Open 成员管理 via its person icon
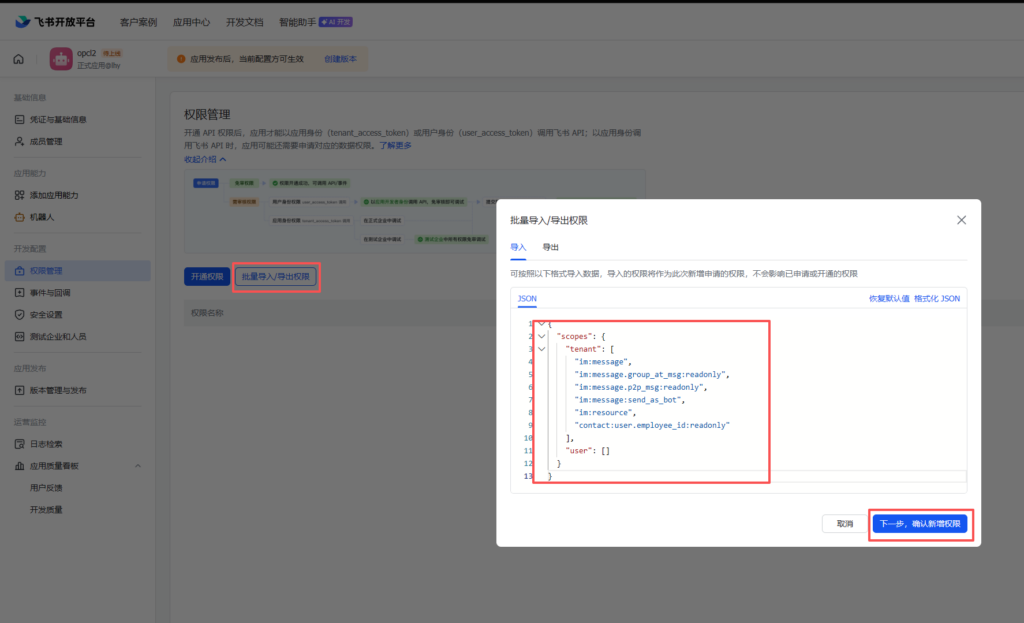Viewport: 1024px width, 623px height. pyautogui.click(x=19, y=141)
